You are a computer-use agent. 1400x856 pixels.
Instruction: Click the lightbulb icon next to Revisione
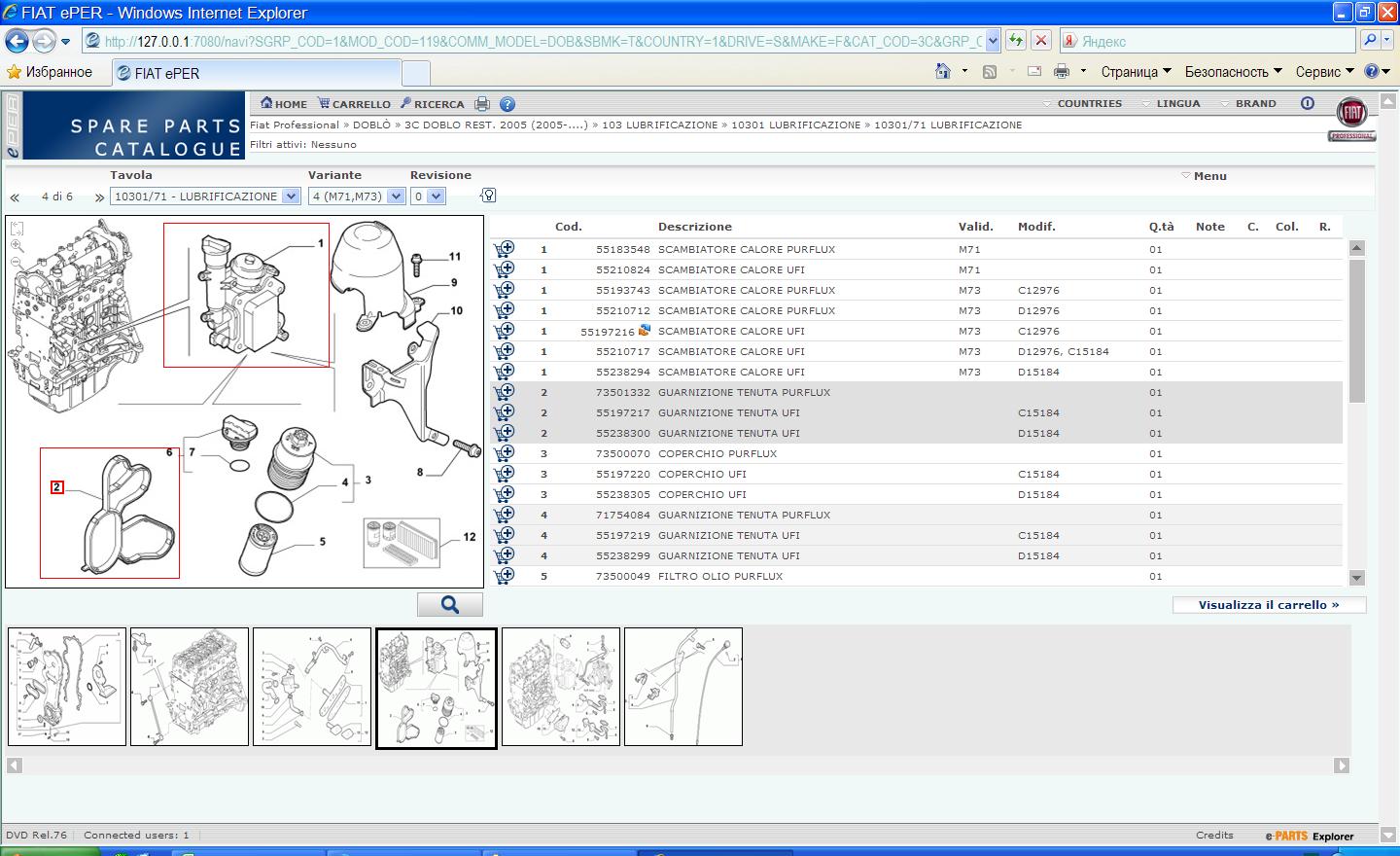488,196
